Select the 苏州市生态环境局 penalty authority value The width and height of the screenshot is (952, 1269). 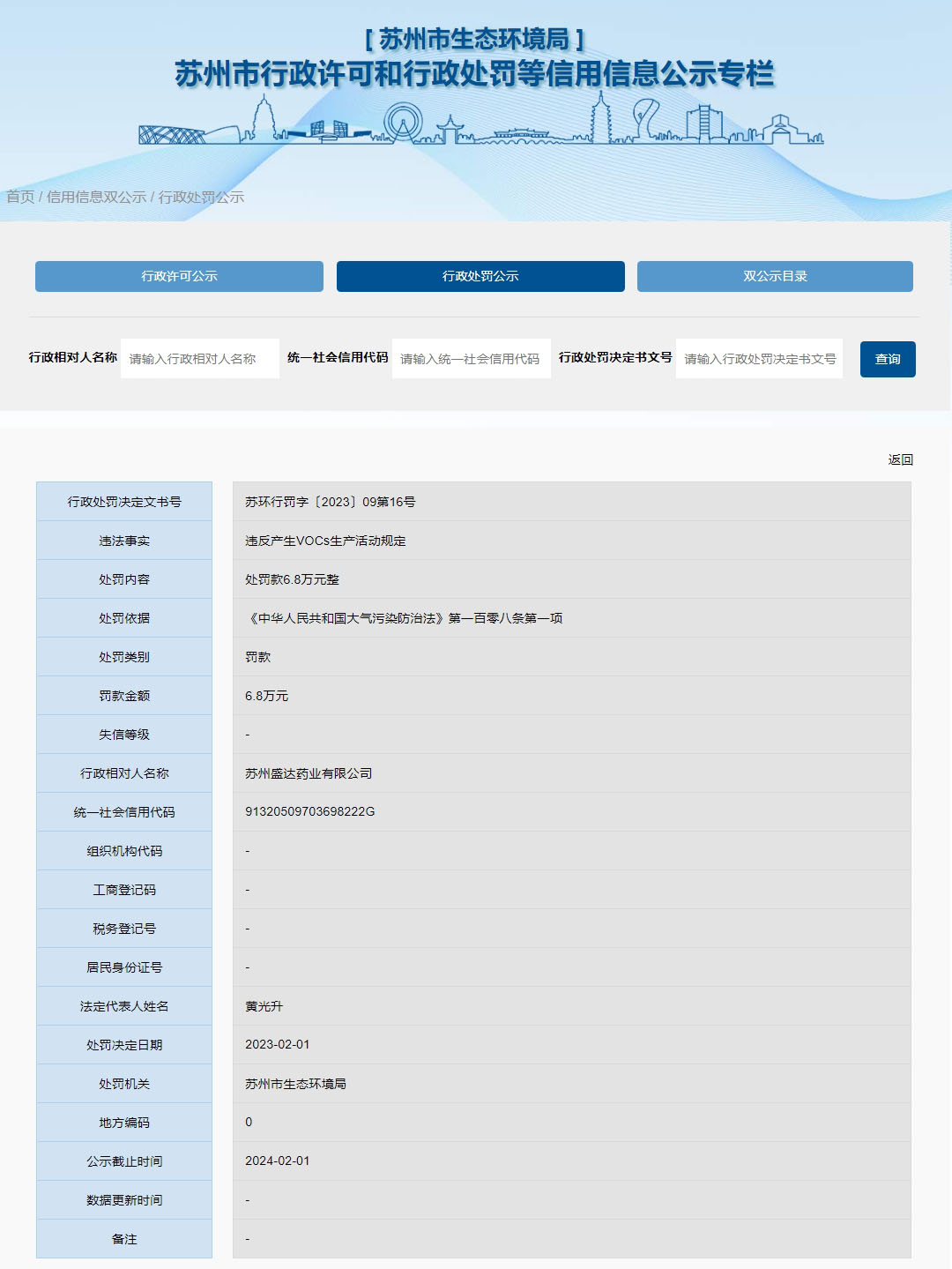tap(295, 1084)
